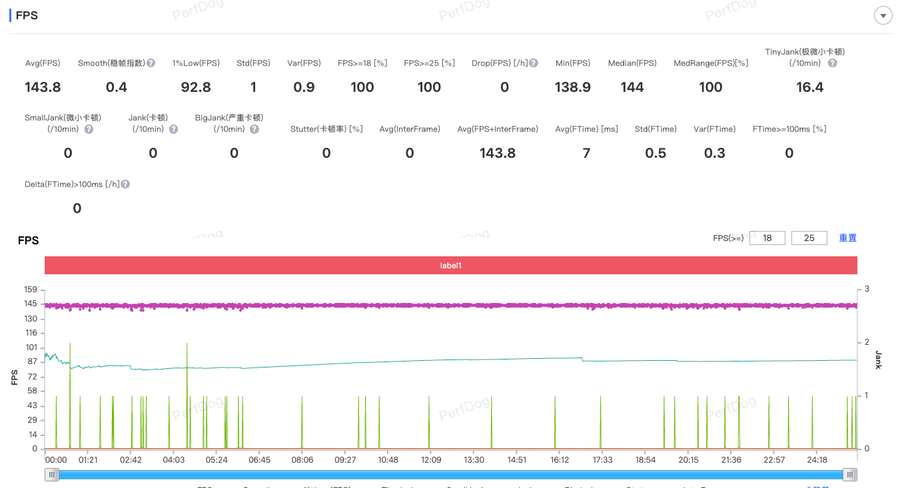Click question mark next to Jank(卡顿)

coord(173,129)
